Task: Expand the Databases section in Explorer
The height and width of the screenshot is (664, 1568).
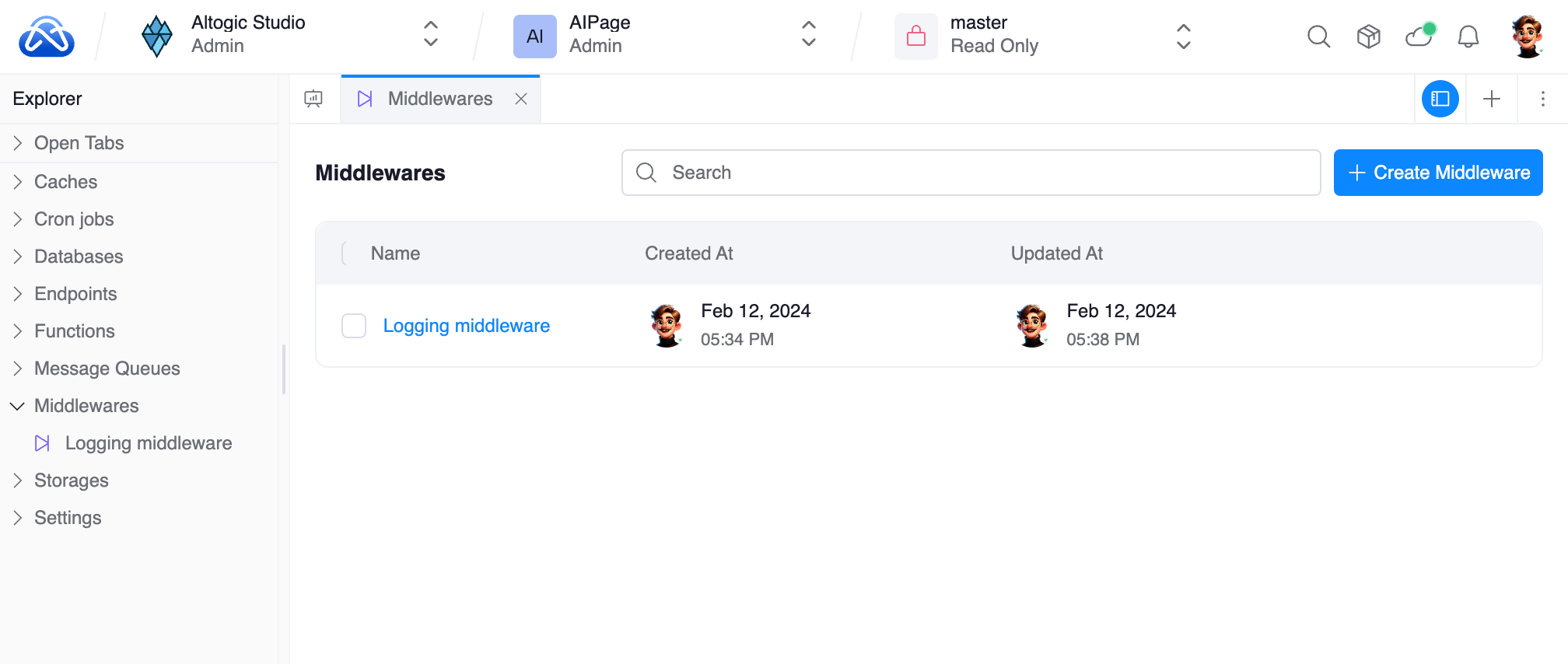Action: coord(79,257)
